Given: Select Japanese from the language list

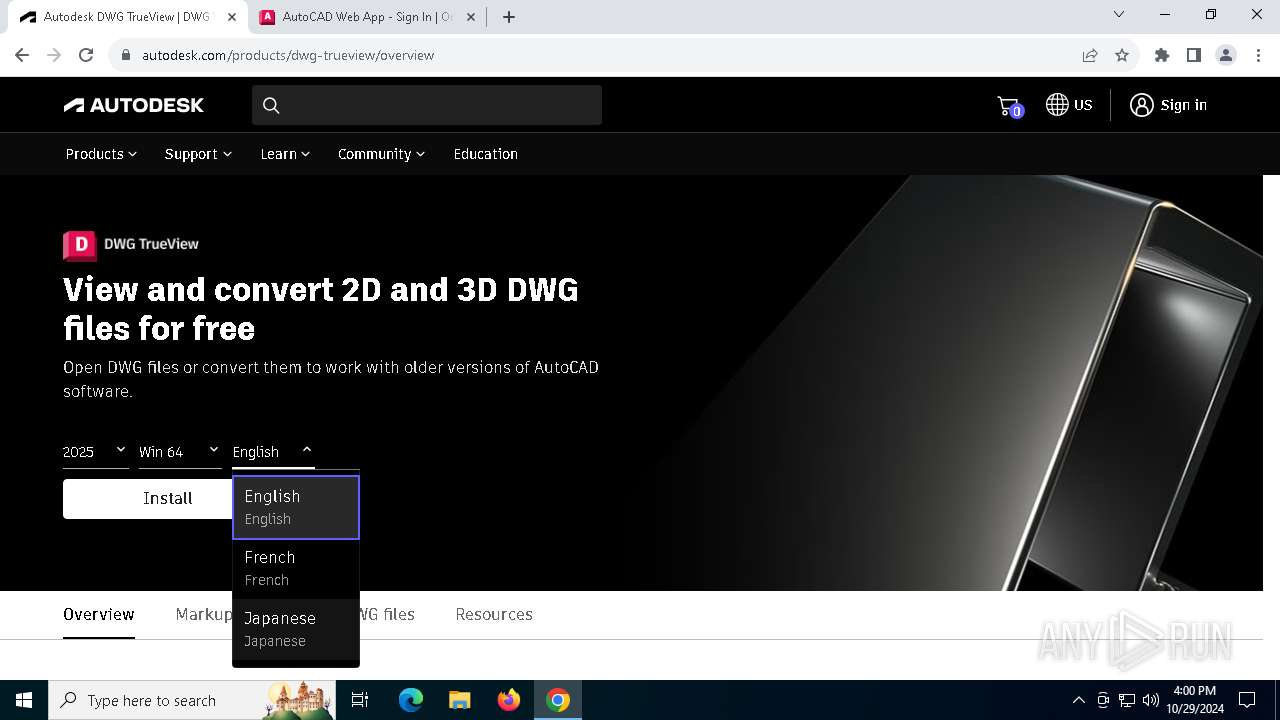Looking at the screenshot, I should (x=296, y=629).
